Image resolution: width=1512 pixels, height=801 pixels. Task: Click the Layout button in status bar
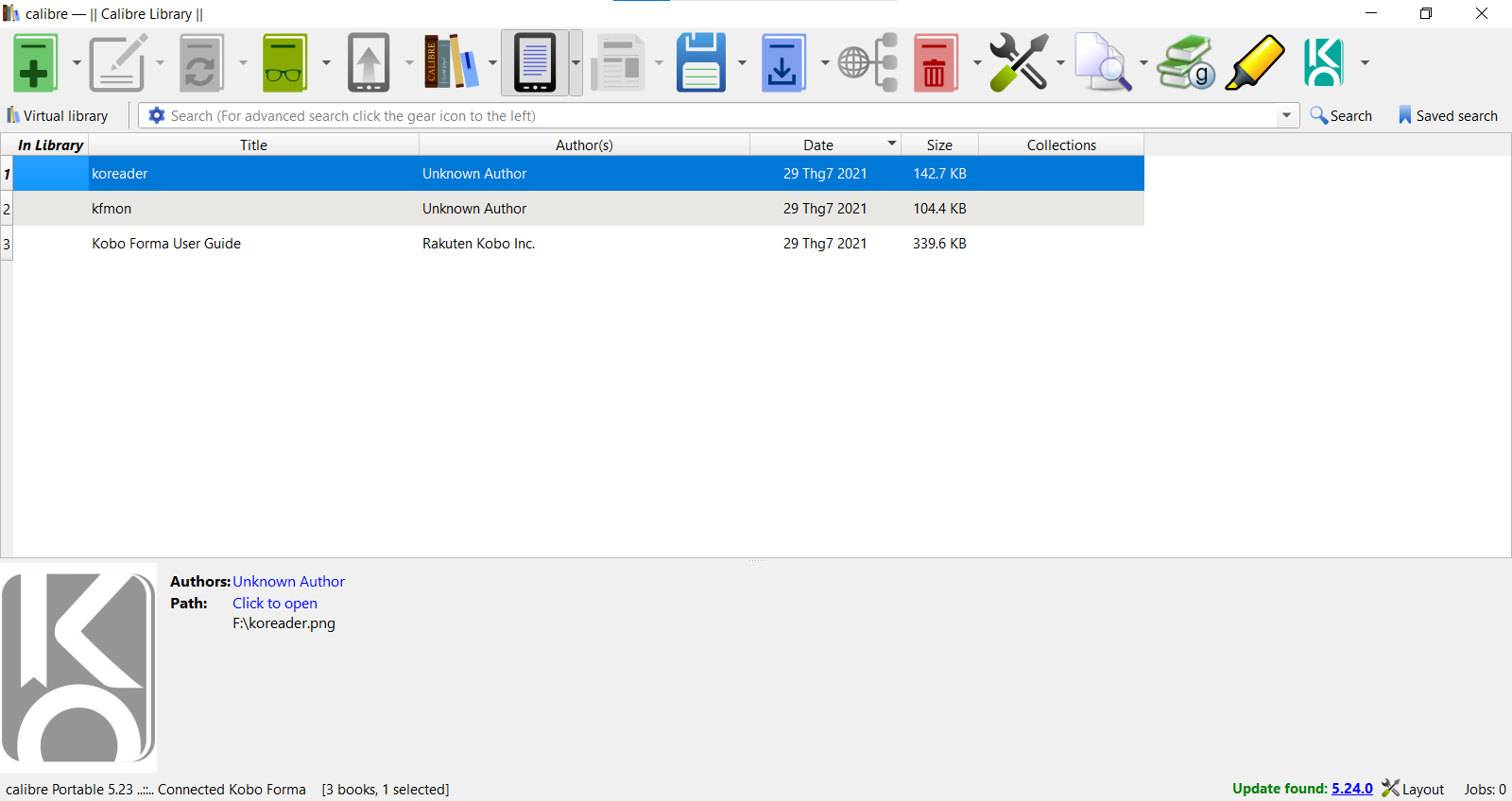[x=1413, y=789]
